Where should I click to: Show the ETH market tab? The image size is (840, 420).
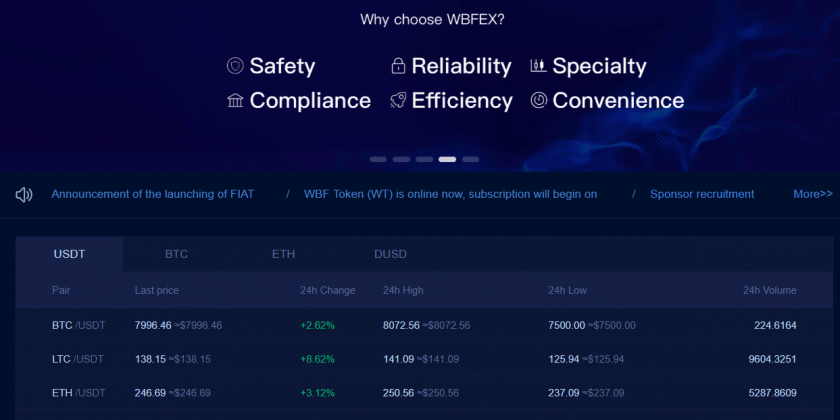pos(283,254)
